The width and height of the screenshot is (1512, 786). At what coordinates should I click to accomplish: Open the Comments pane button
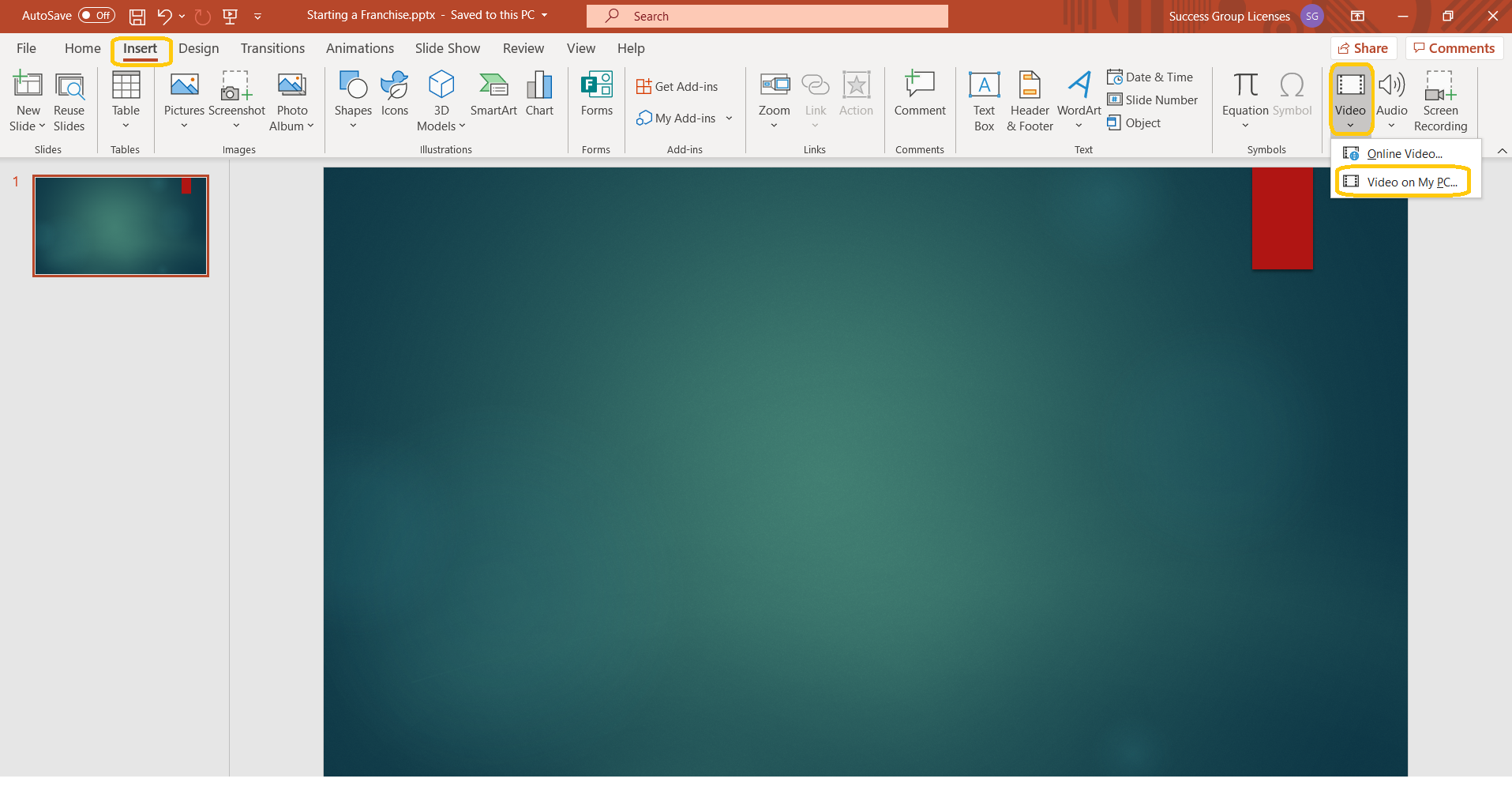(x=1454, y=48)
